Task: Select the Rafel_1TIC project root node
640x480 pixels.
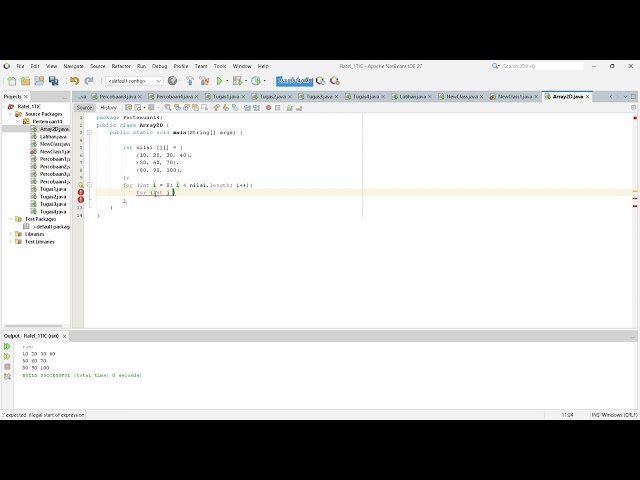Action: pyautogui.click(x=29, y=107)
